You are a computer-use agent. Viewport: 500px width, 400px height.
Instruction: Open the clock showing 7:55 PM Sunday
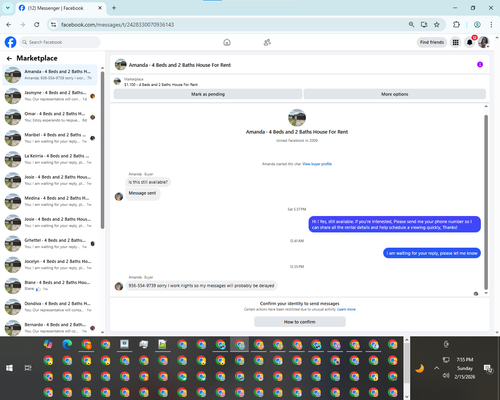click(x=465, y=368)
